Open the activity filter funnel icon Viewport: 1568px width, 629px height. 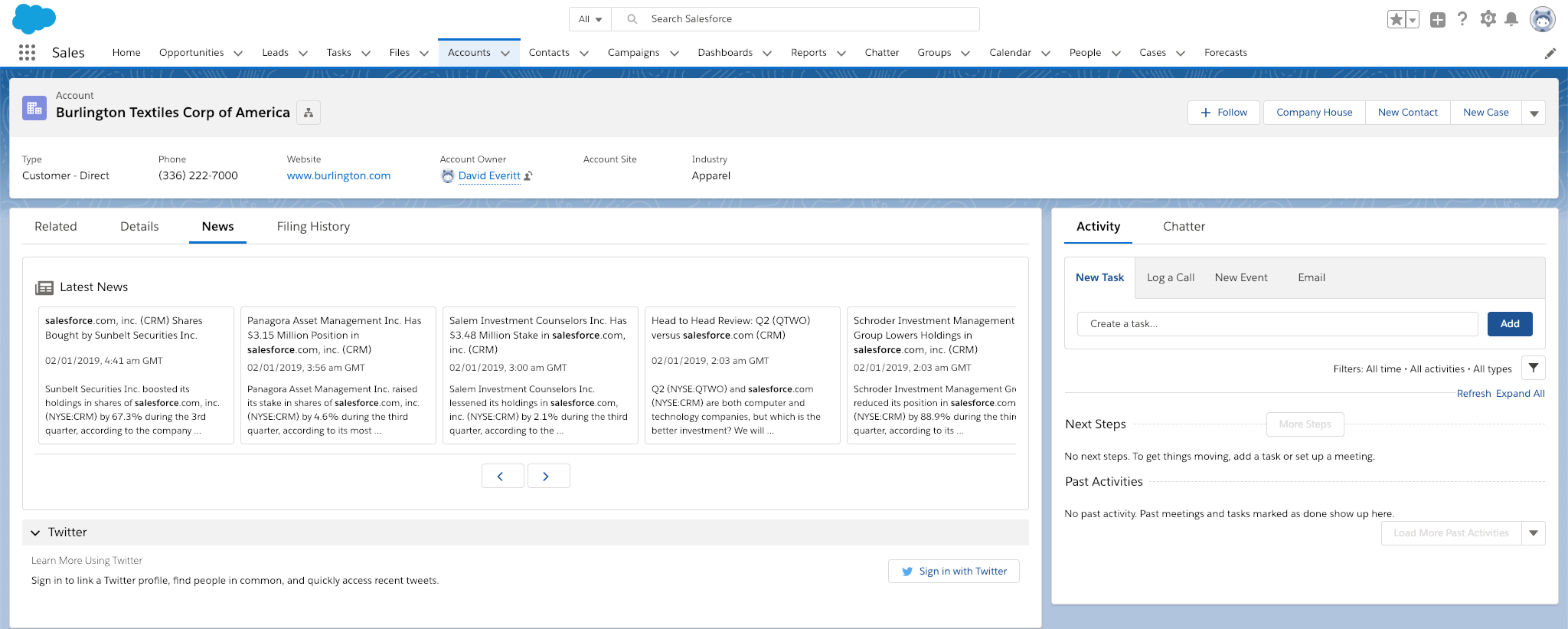(1534, 368)
